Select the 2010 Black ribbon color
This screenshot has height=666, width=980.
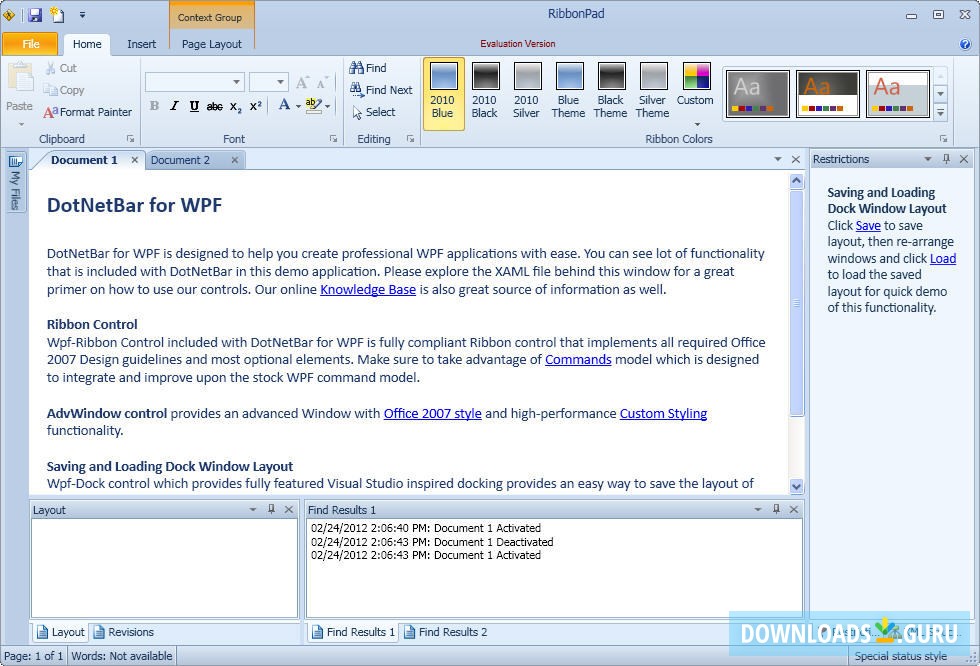pos(484,93)
